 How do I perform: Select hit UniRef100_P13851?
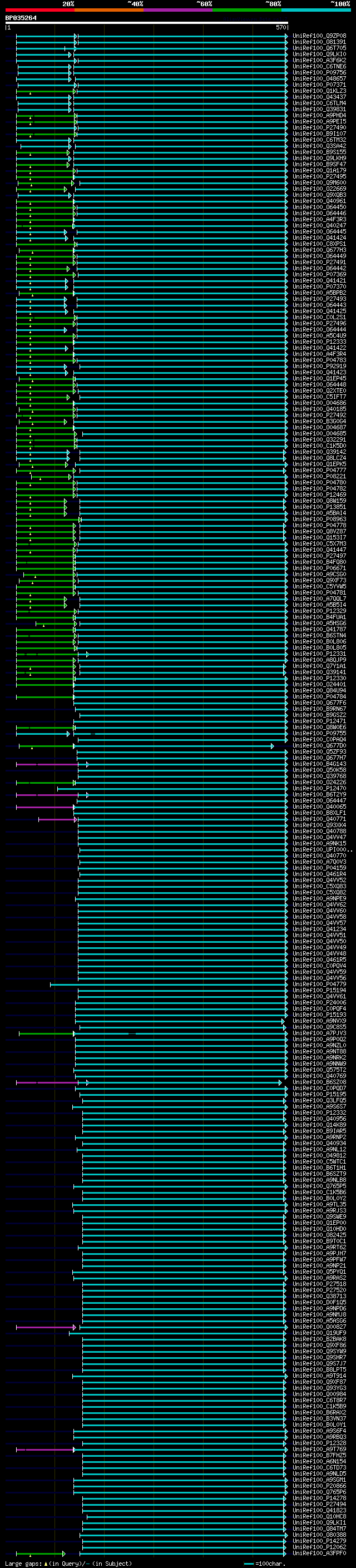point(319,507)
